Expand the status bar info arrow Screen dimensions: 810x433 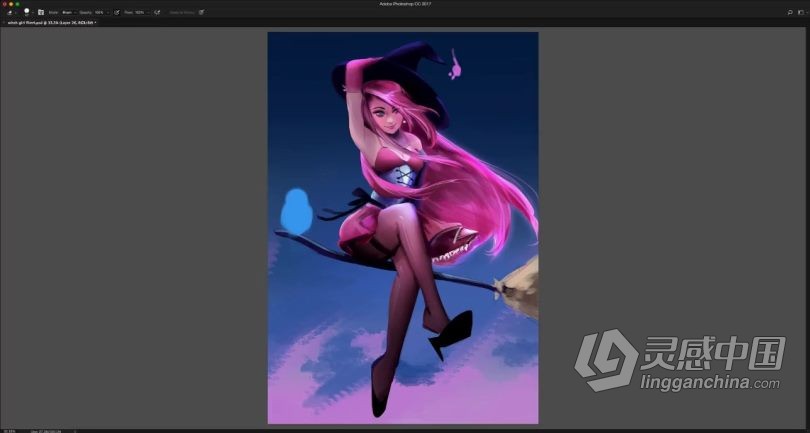point(75,431)
